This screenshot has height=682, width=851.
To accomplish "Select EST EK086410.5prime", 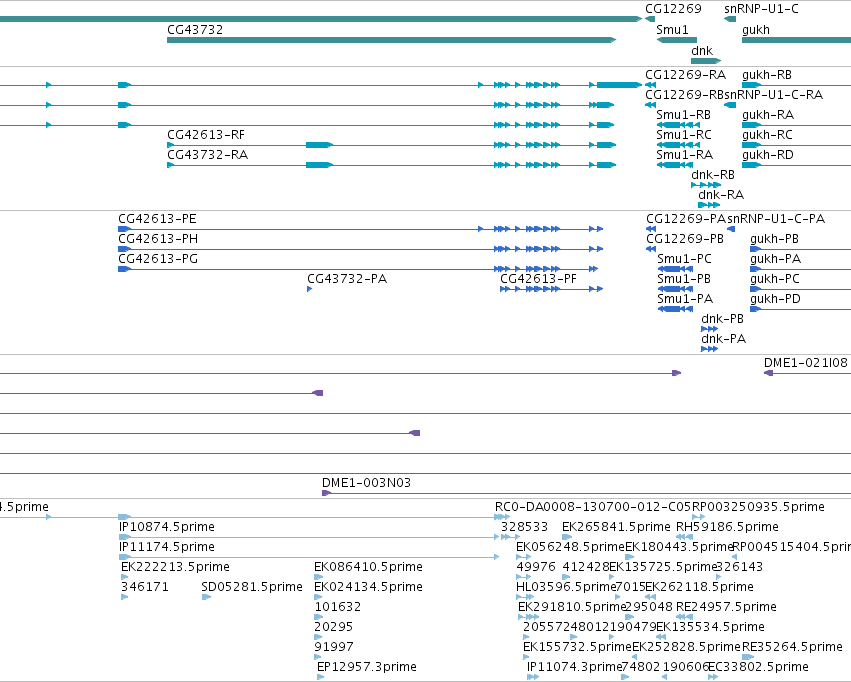I will pos(369,567).
